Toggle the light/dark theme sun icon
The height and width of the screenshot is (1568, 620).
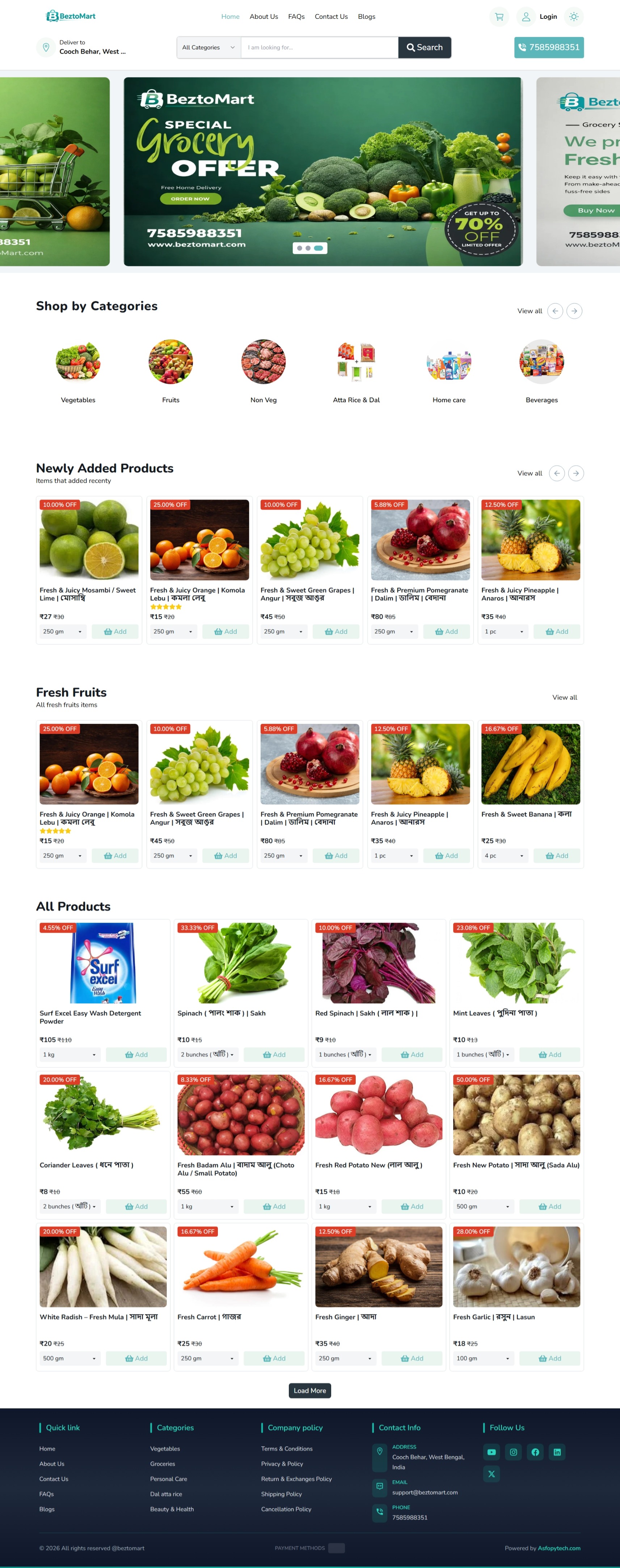(574, 17)
